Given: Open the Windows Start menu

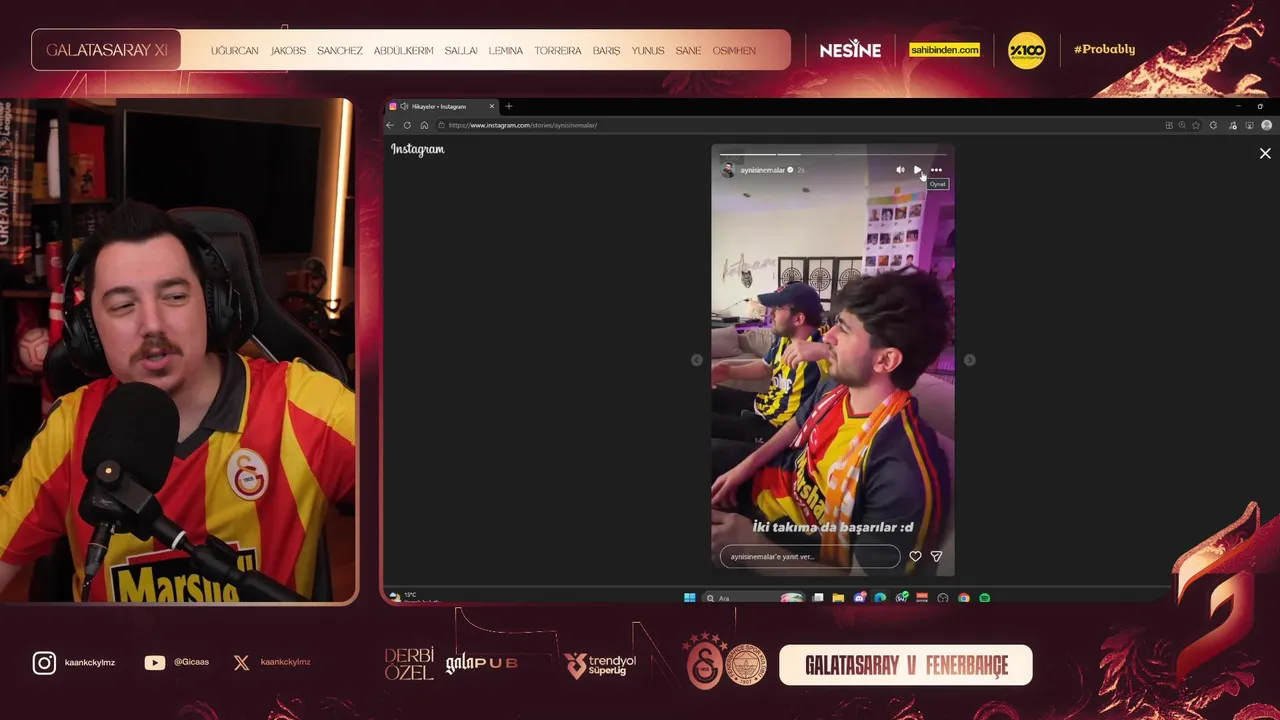Looking at the screenshot, I should [690, 598].
